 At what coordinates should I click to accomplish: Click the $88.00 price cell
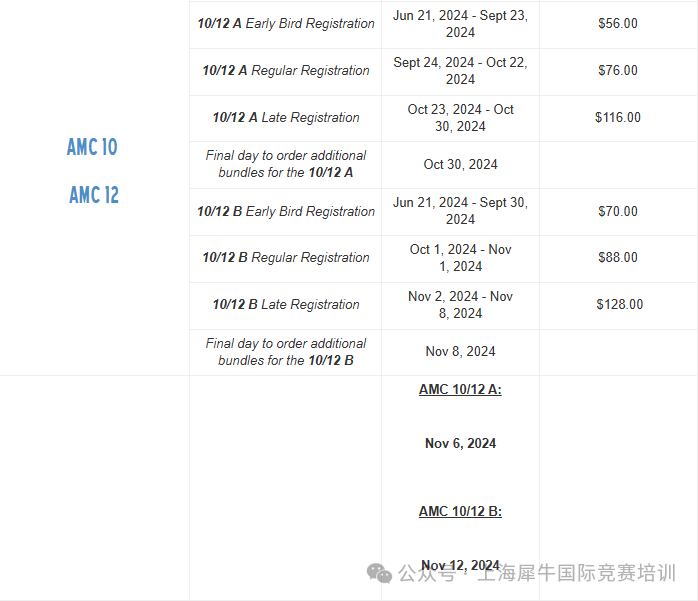[618, 258]
